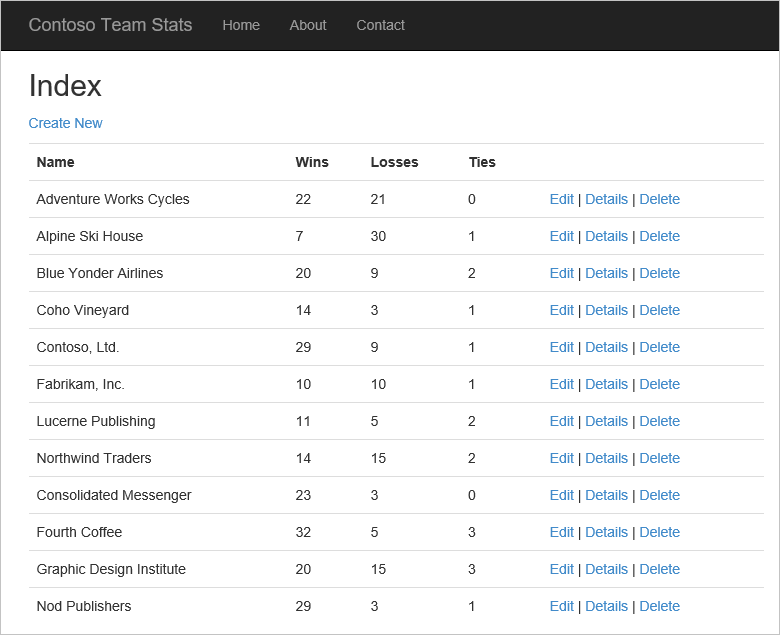Select Alpine Ski House losses value 30
The width and height of the screenshot is (780, 635).
[x=378, y=236]
